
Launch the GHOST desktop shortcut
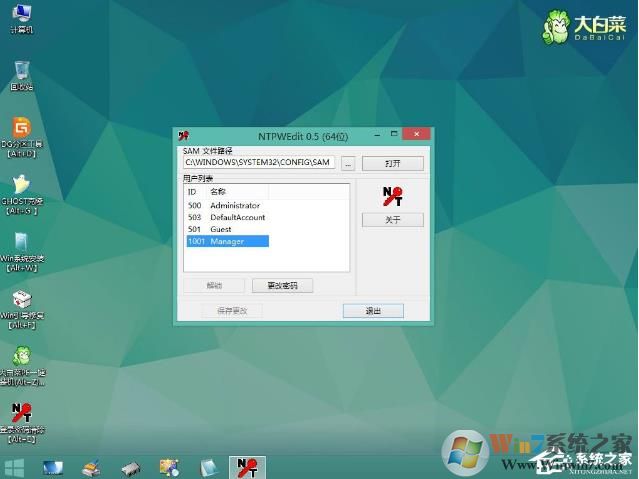21,186
